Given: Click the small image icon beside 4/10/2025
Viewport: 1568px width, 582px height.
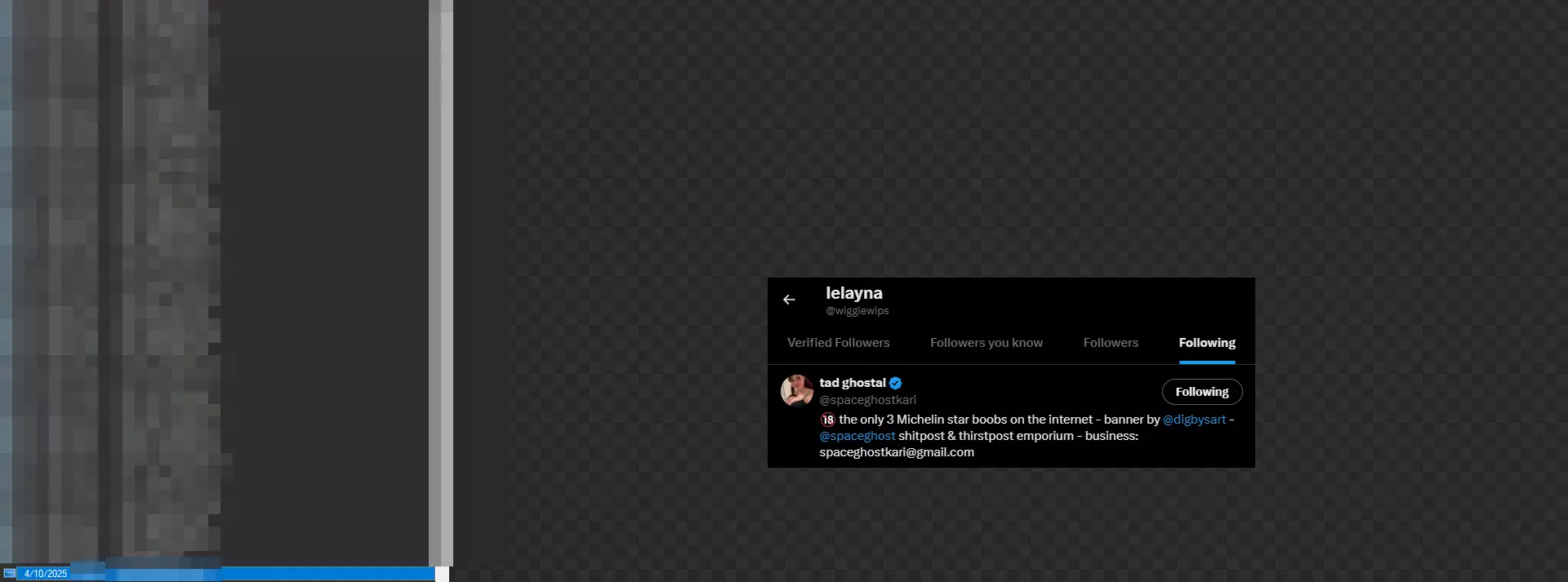Looking at the screenshot, I should point(9,573).
